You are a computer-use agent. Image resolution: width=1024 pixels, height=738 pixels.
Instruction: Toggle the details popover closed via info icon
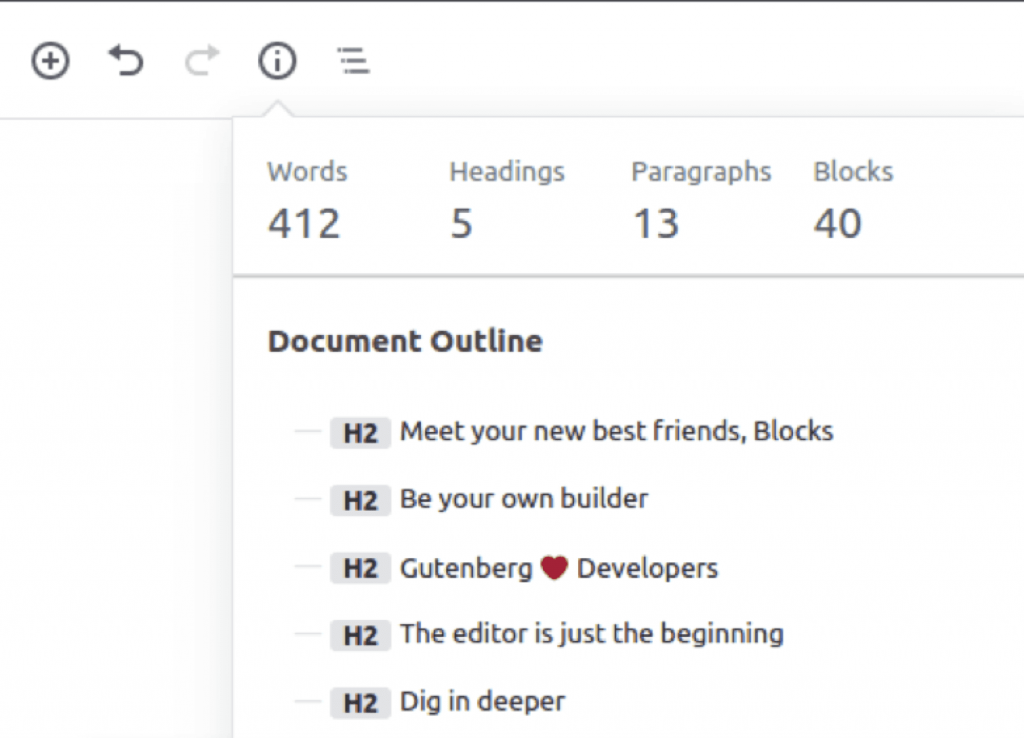277,61
